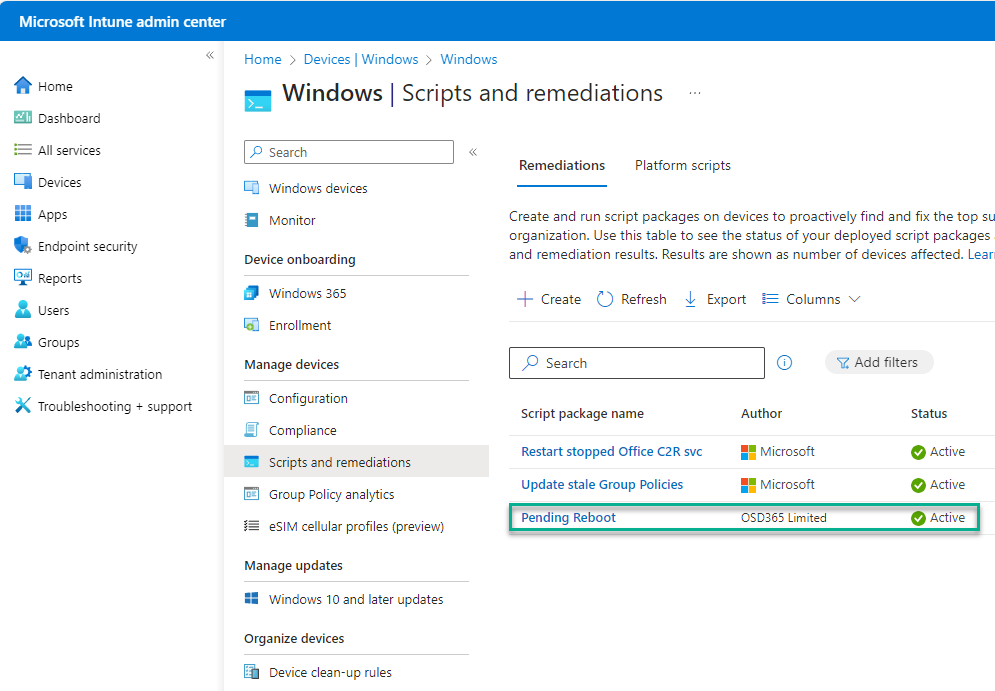Collapse the main left navigation pane
This screenshot has height=691, width=995.
point(210,55)
